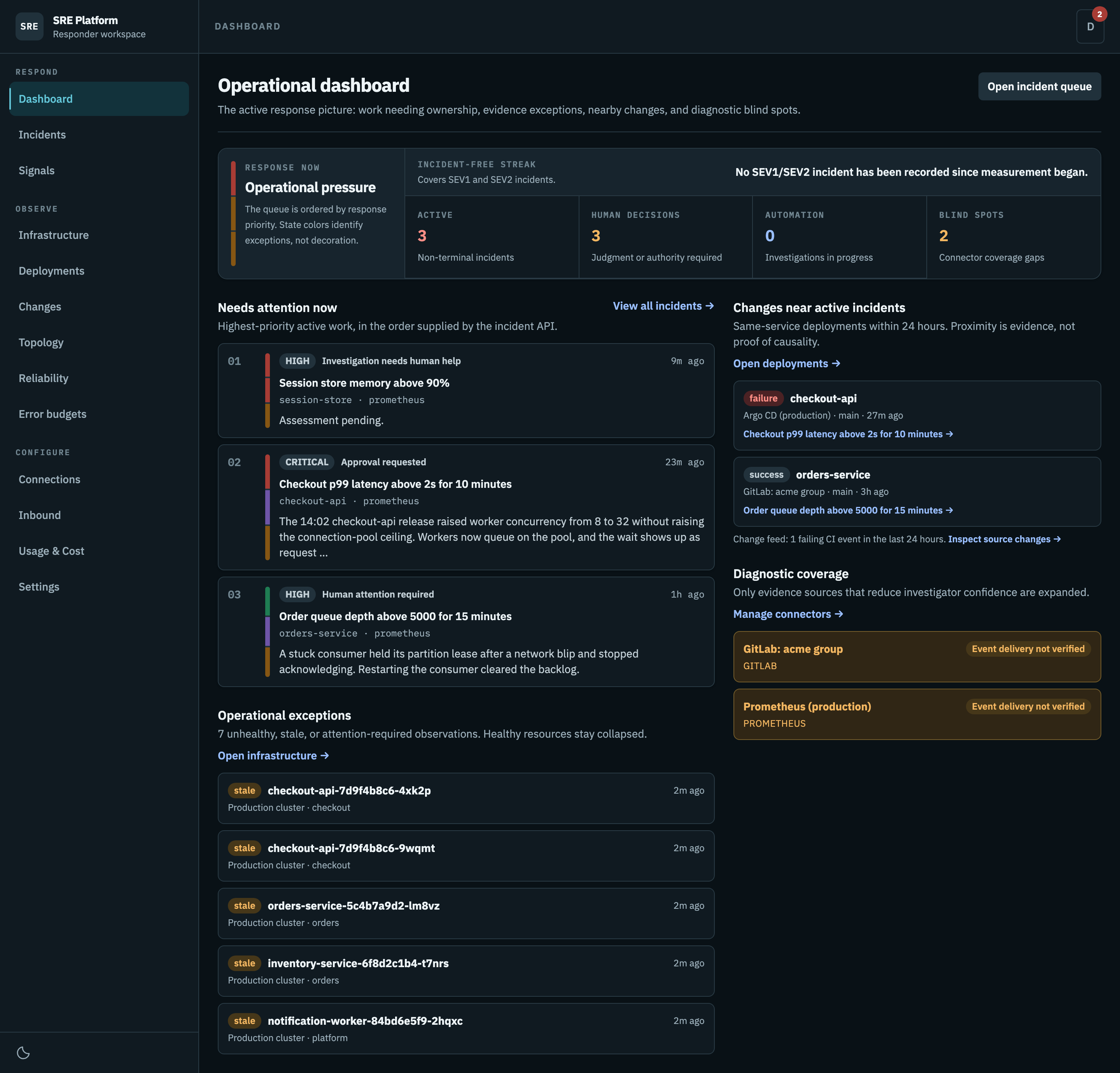Open Prometheus (production) connector card

(x=917, y=714)
